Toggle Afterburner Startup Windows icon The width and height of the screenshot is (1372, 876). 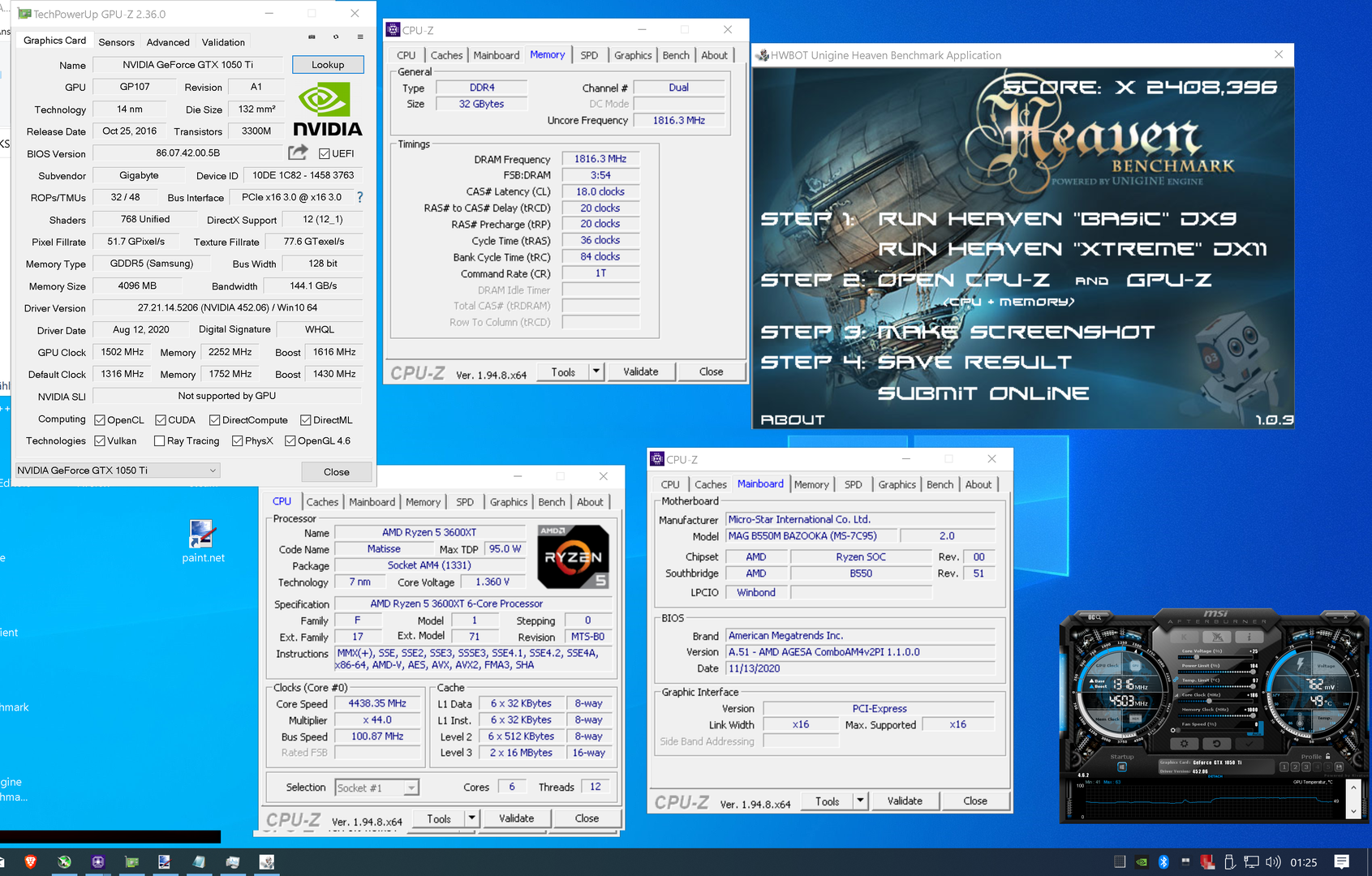point(1122,767)
